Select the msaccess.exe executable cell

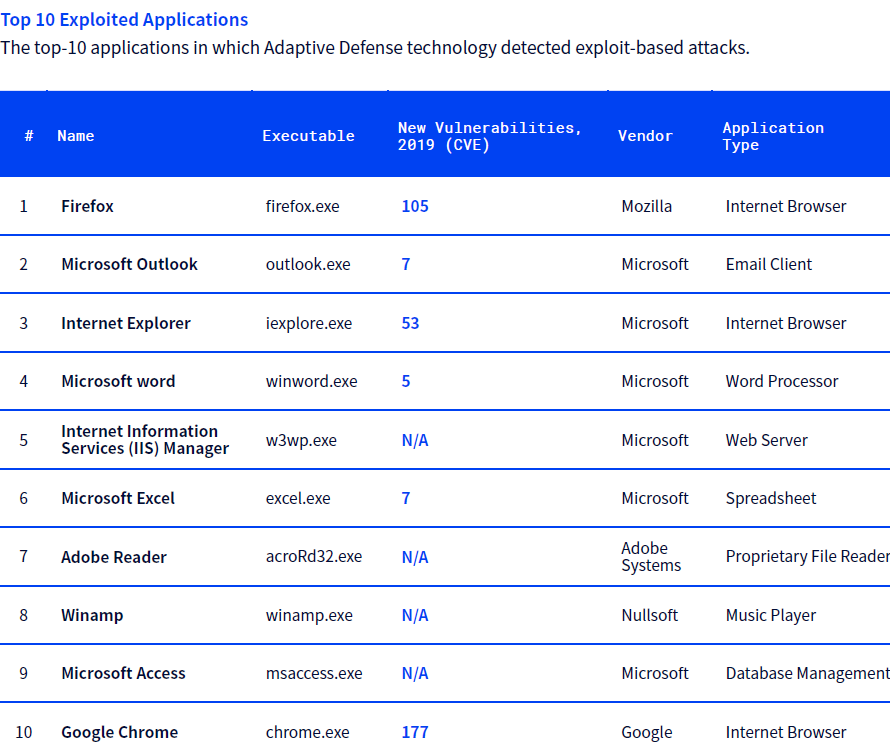click(314, 673)
